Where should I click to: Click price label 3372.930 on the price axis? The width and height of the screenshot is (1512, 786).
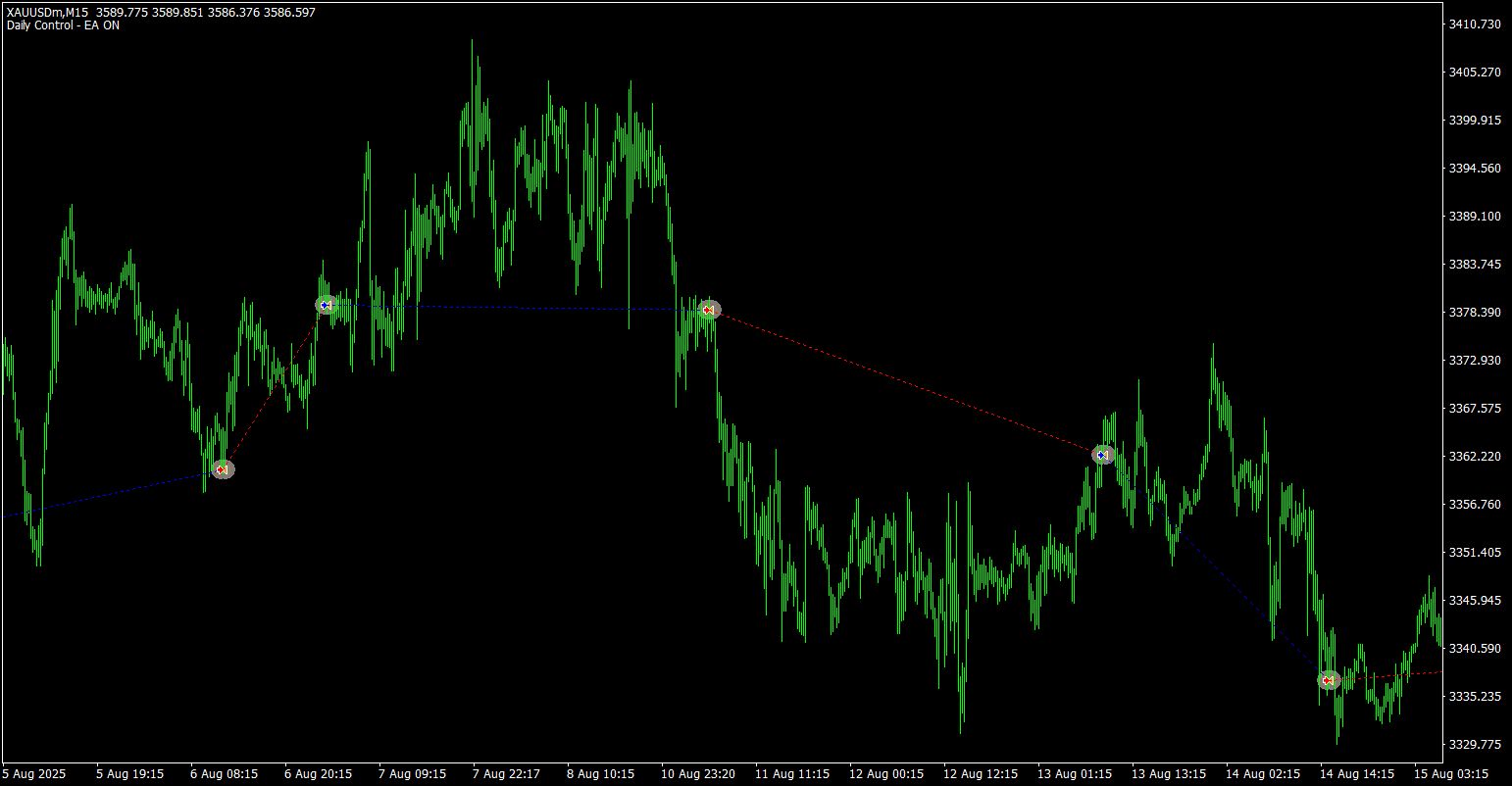[1475, 360]
